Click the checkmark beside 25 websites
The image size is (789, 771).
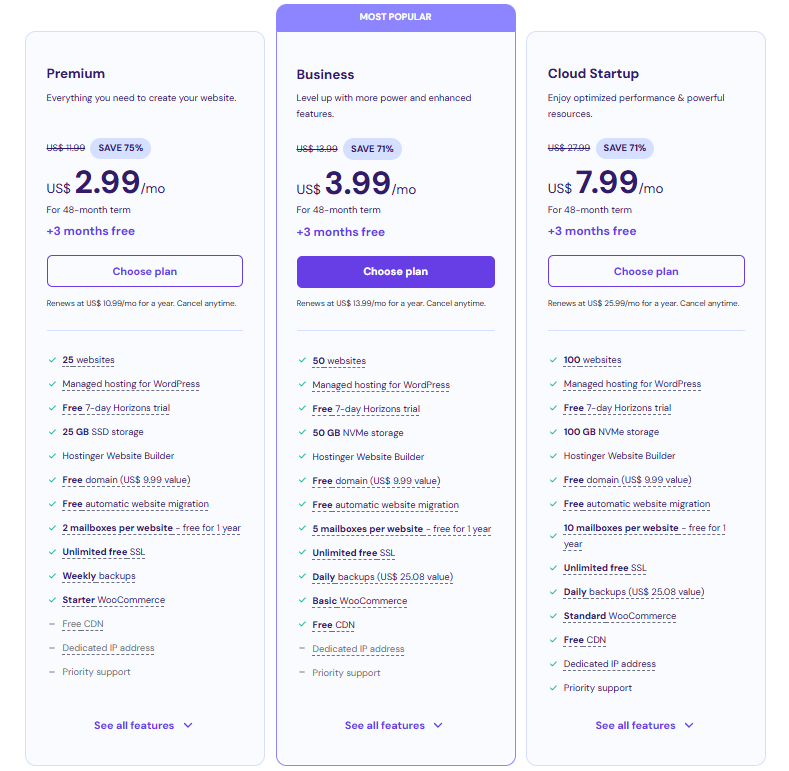pyautogui.click(x=52, y=360)
